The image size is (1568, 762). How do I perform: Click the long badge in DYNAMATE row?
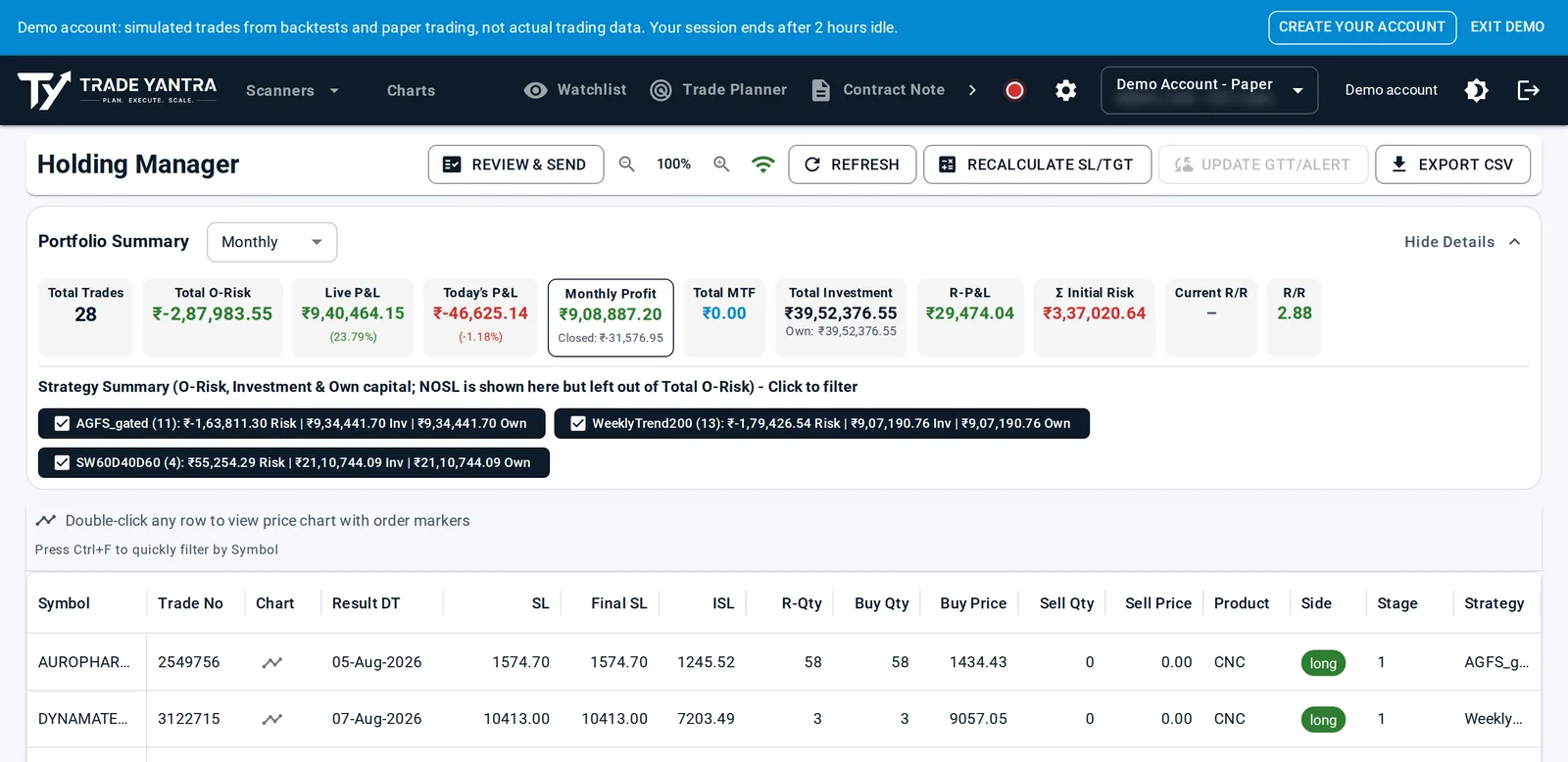point(1323,720)
